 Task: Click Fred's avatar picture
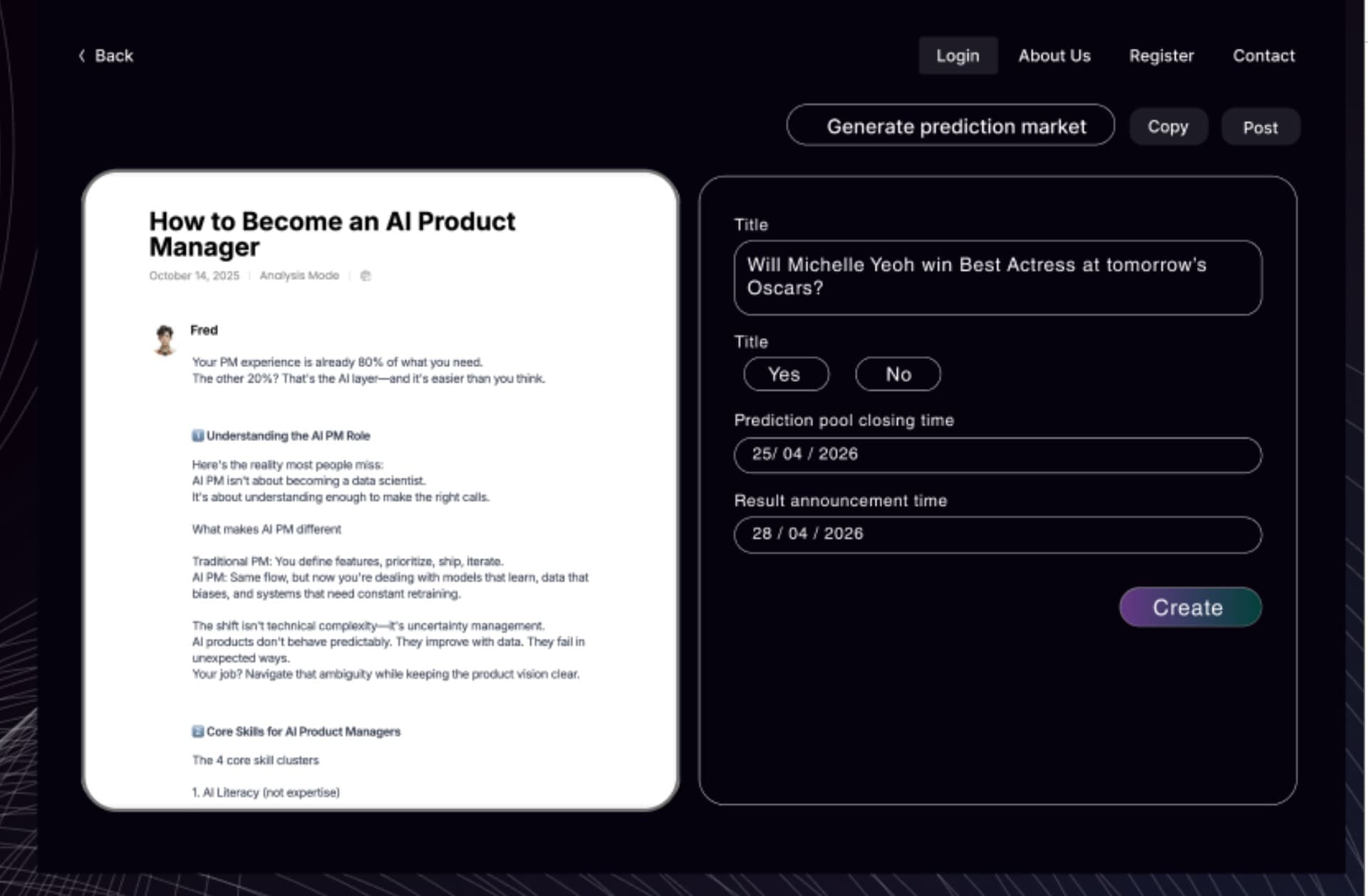click(x=165, y=339)
